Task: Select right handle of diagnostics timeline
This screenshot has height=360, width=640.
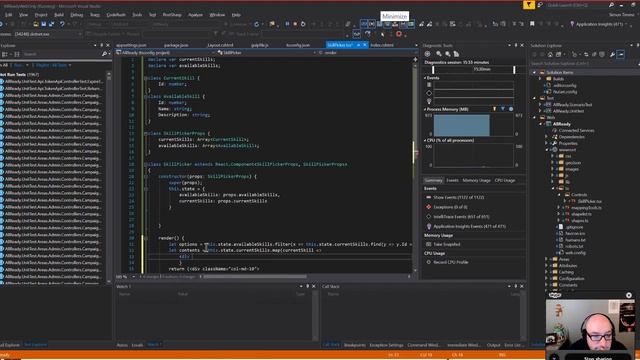Action: click(x=514, y=70)
